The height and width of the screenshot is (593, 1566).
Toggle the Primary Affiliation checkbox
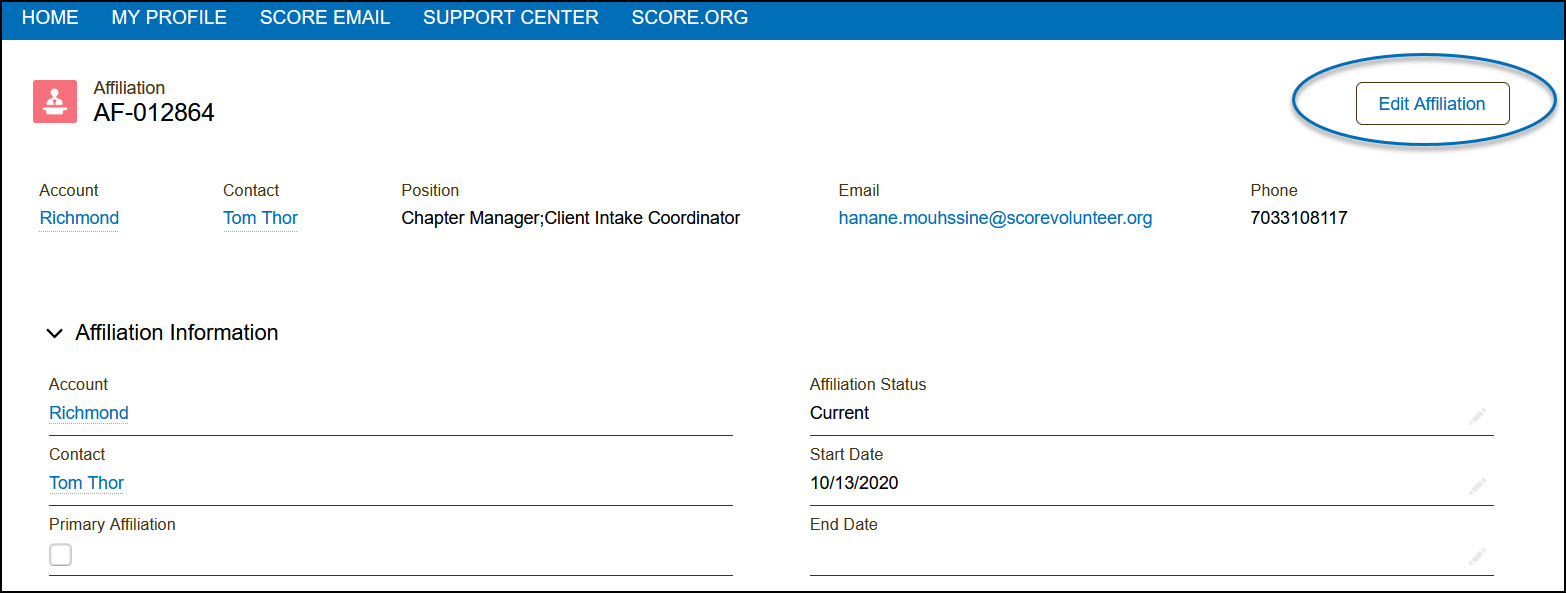pyautogui.click(x=61, y=555)
